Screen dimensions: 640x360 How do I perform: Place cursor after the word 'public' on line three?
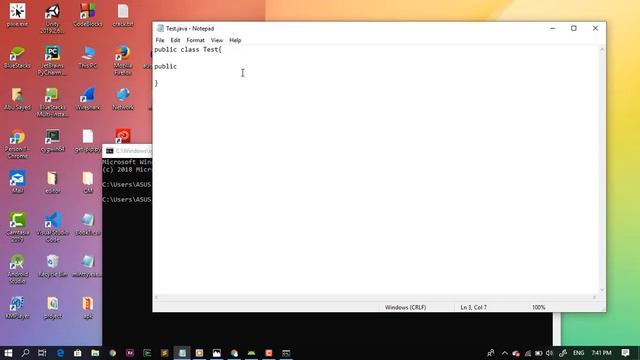click(x=177, y=66)
